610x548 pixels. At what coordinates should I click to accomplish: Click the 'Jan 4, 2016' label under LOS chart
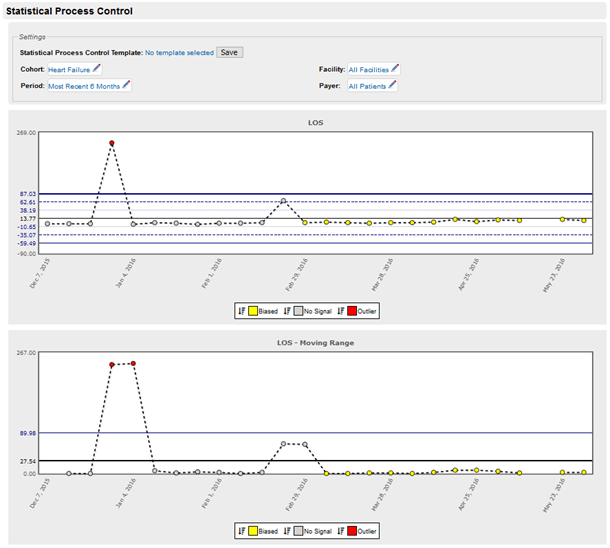126,273
